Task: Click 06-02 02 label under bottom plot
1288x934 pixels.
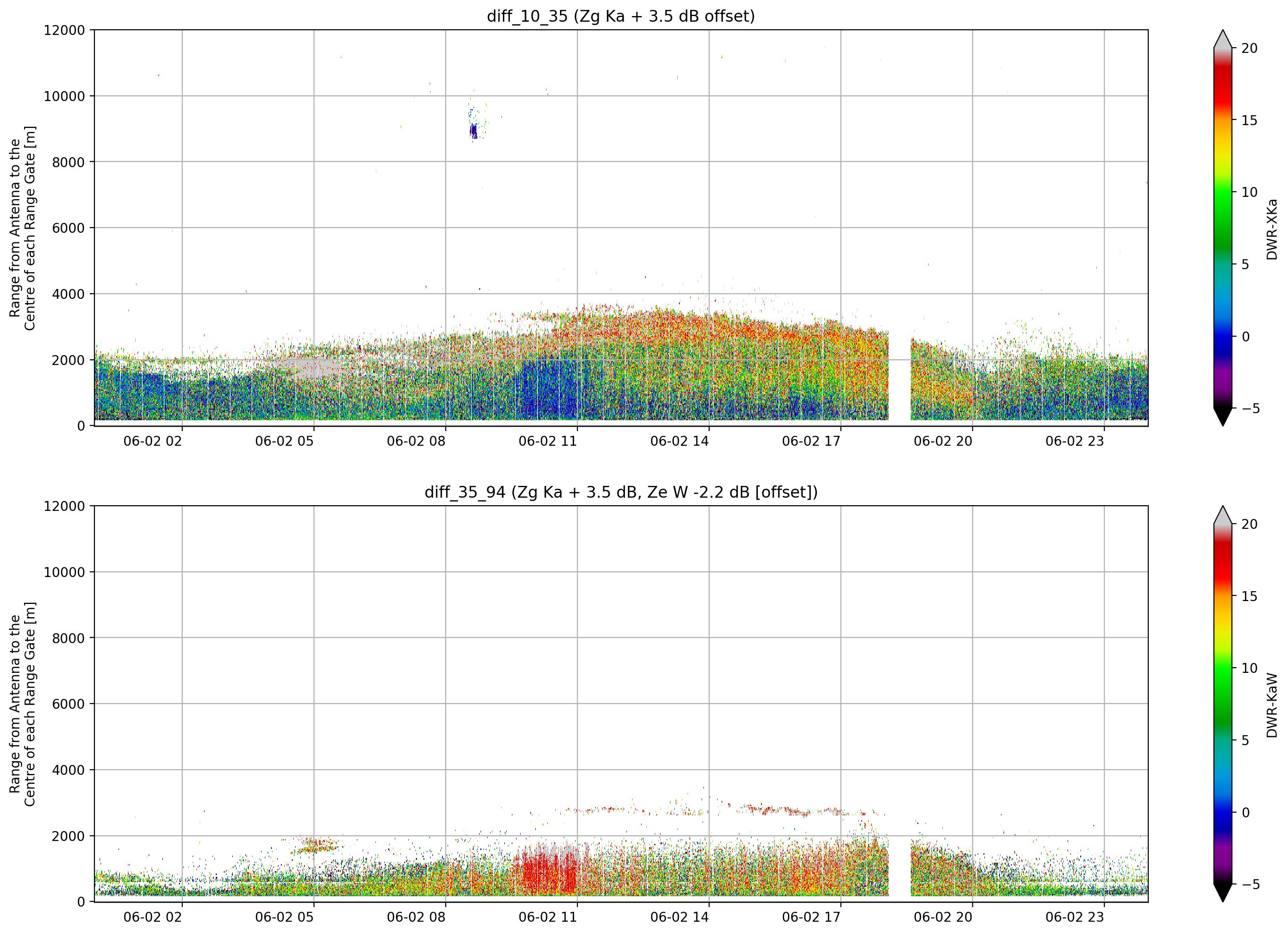Action: pyautogui.click(x=153, y=917)
